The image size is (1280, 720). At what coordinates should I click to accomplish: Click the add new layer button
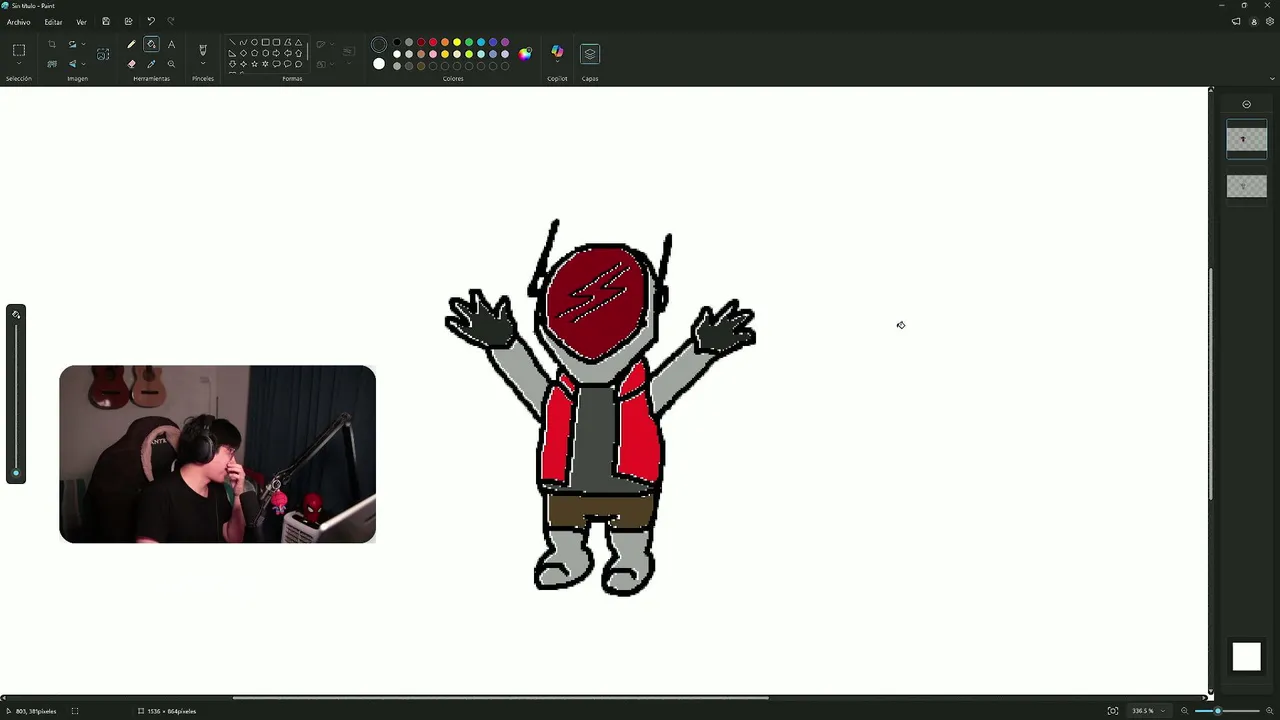[1246, 104]
